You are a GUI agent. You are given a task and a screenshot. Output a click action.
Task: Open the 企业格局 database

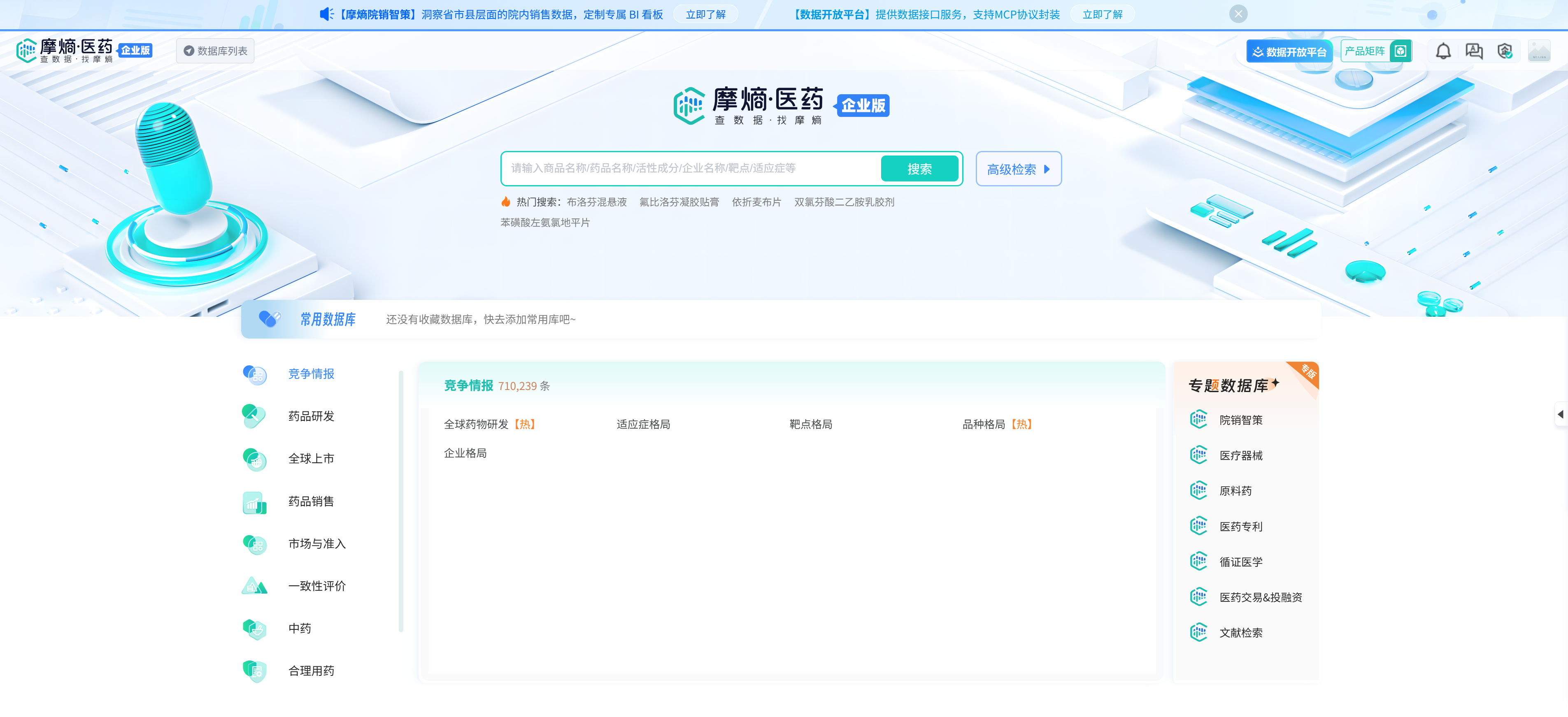[x=465, y=453]
